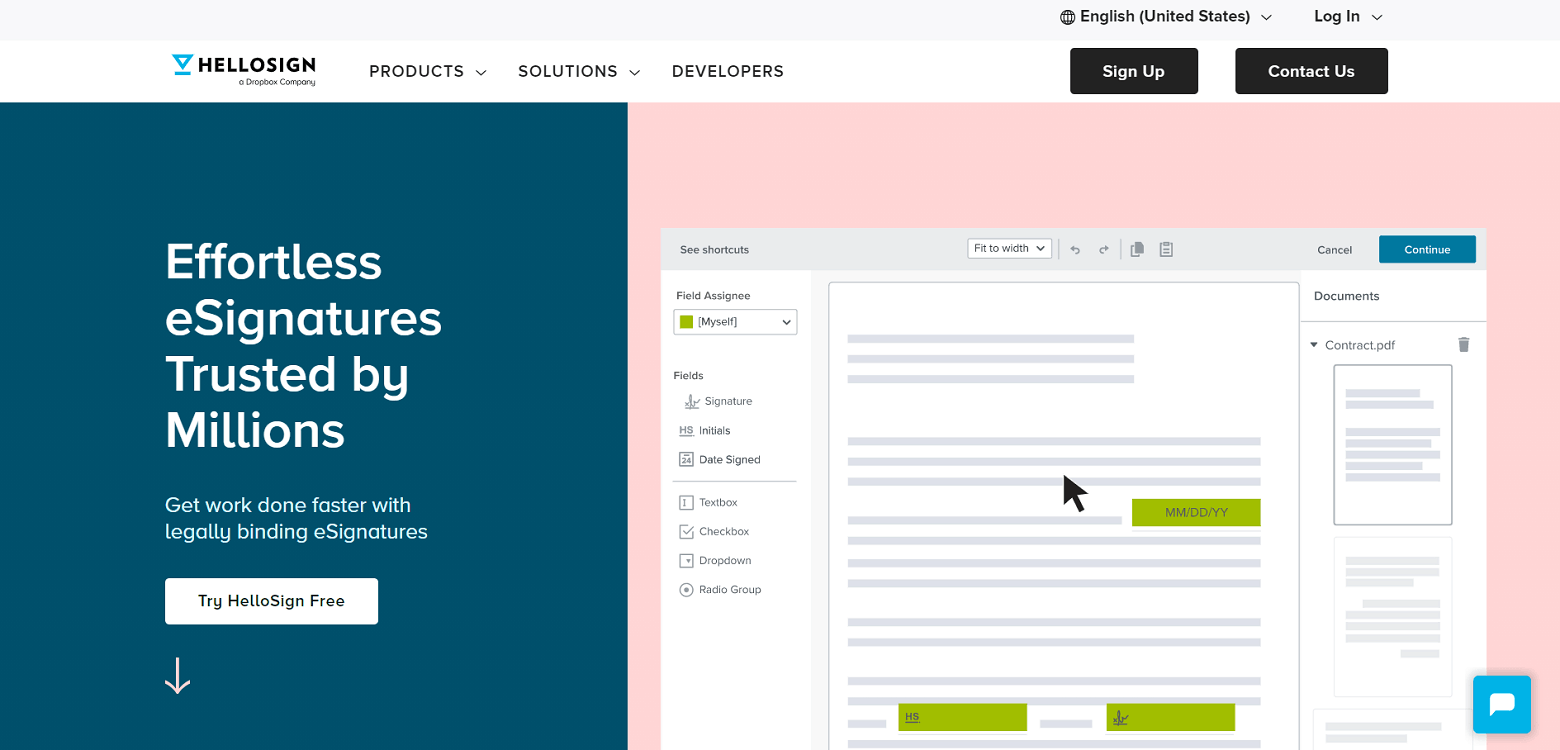Open English (United States) language dropdown
The image size is (1560, 750).
tap(1166, 17)
